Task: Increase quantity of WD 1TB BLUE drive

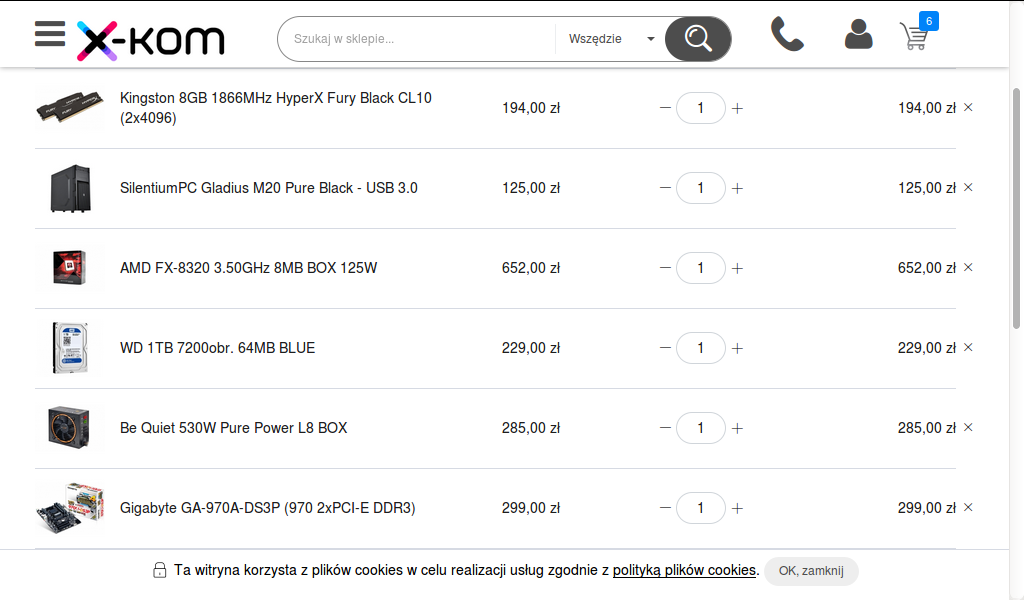Action: pyautogui.click(x=737, y=348)
